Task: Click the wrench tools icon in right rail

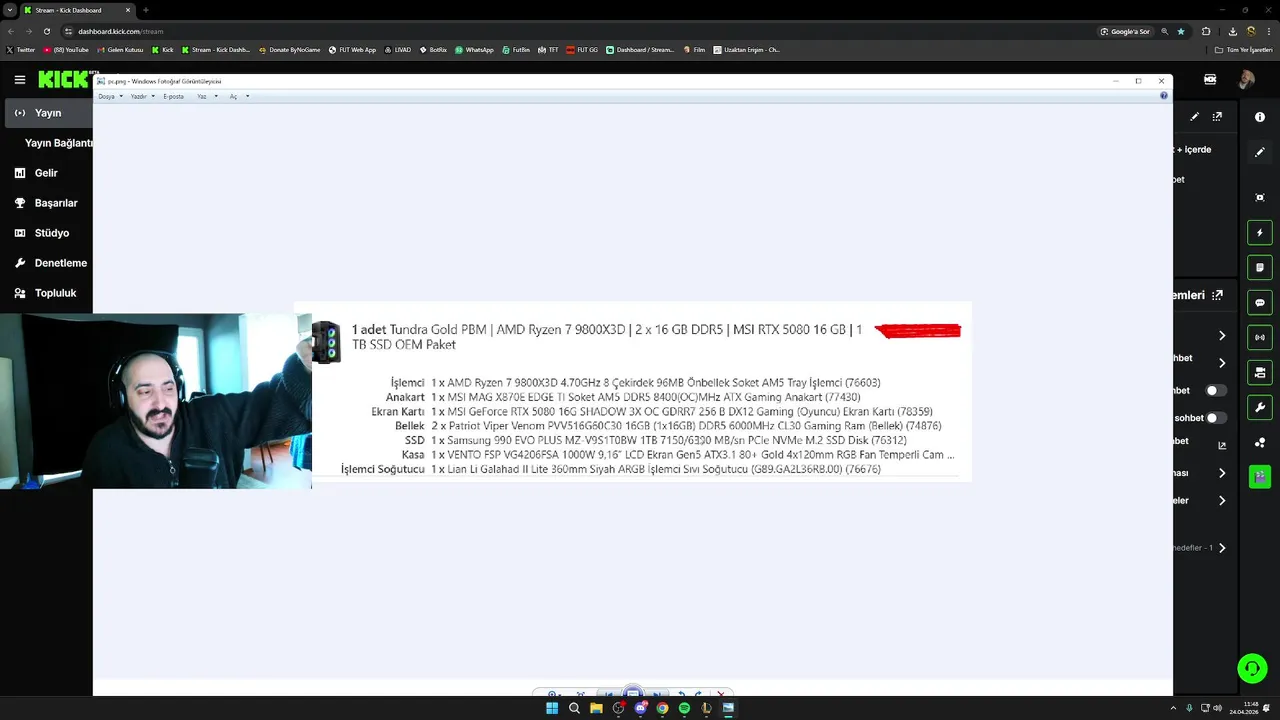Action: point(1260,408)
